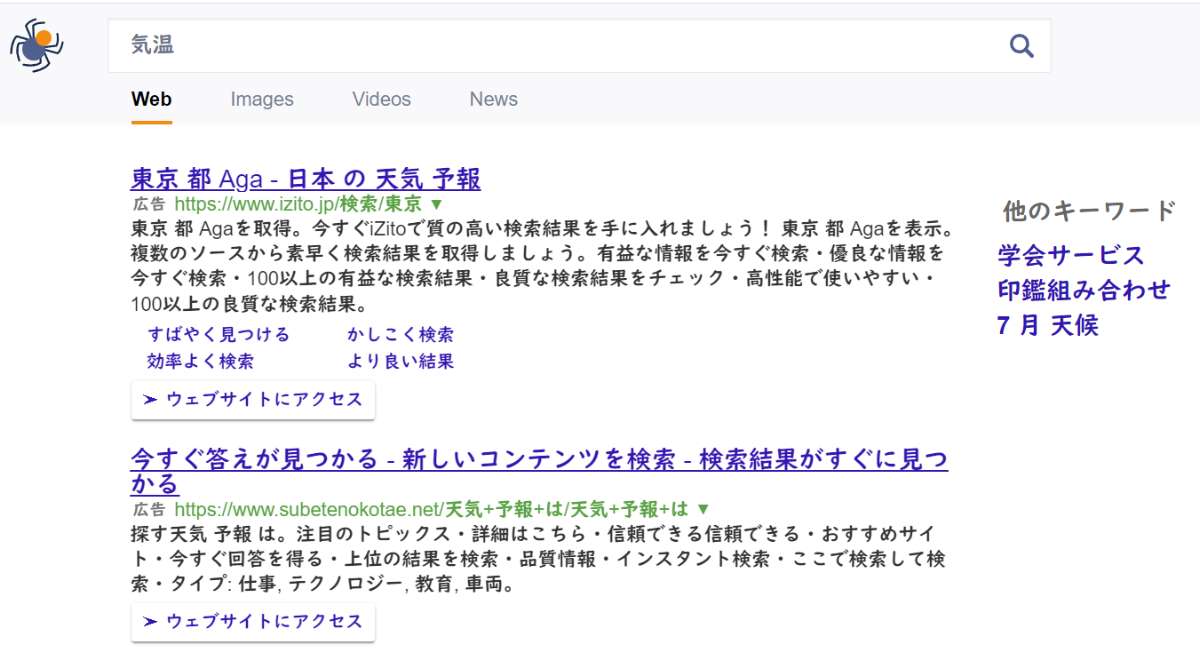Click the magnifying glass search icon

coord(1020,46)
